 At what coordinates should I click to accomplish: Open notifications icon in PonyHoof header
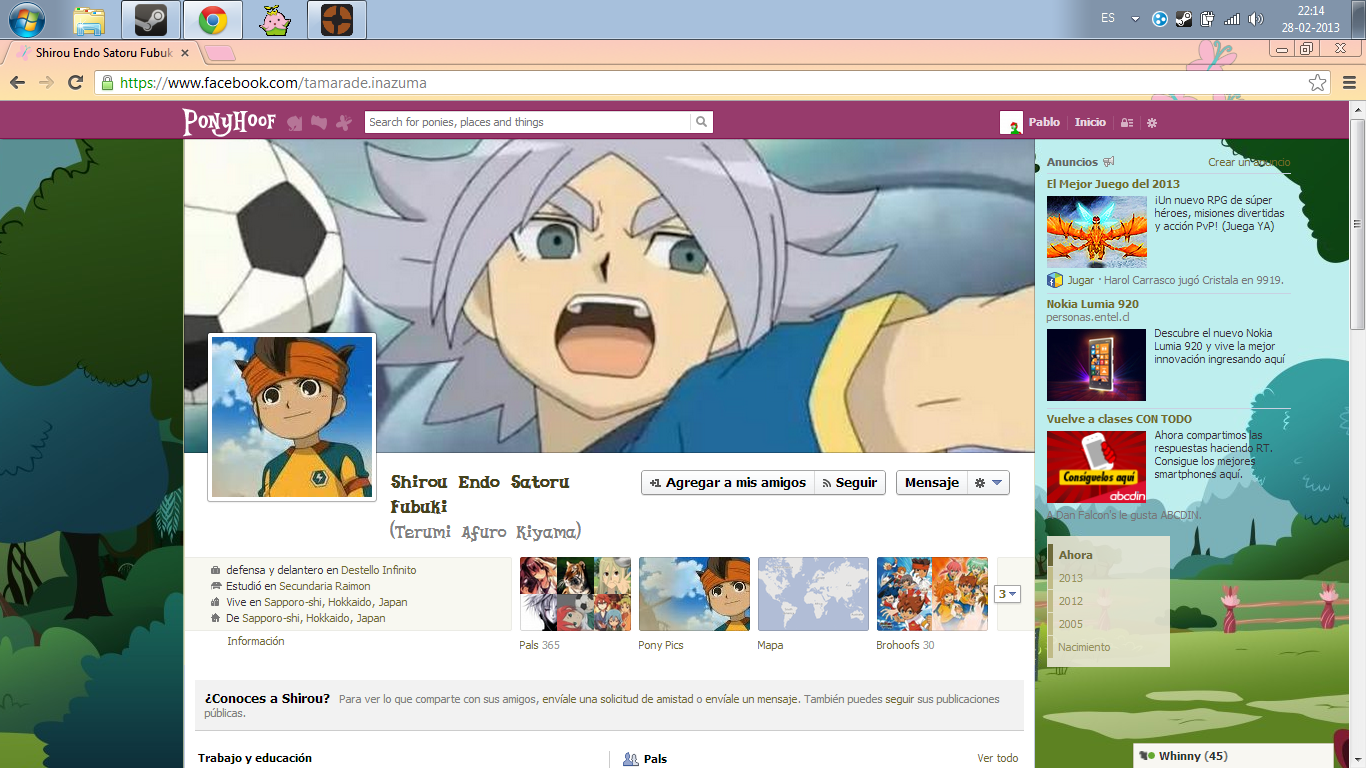[x=344, y=123]
